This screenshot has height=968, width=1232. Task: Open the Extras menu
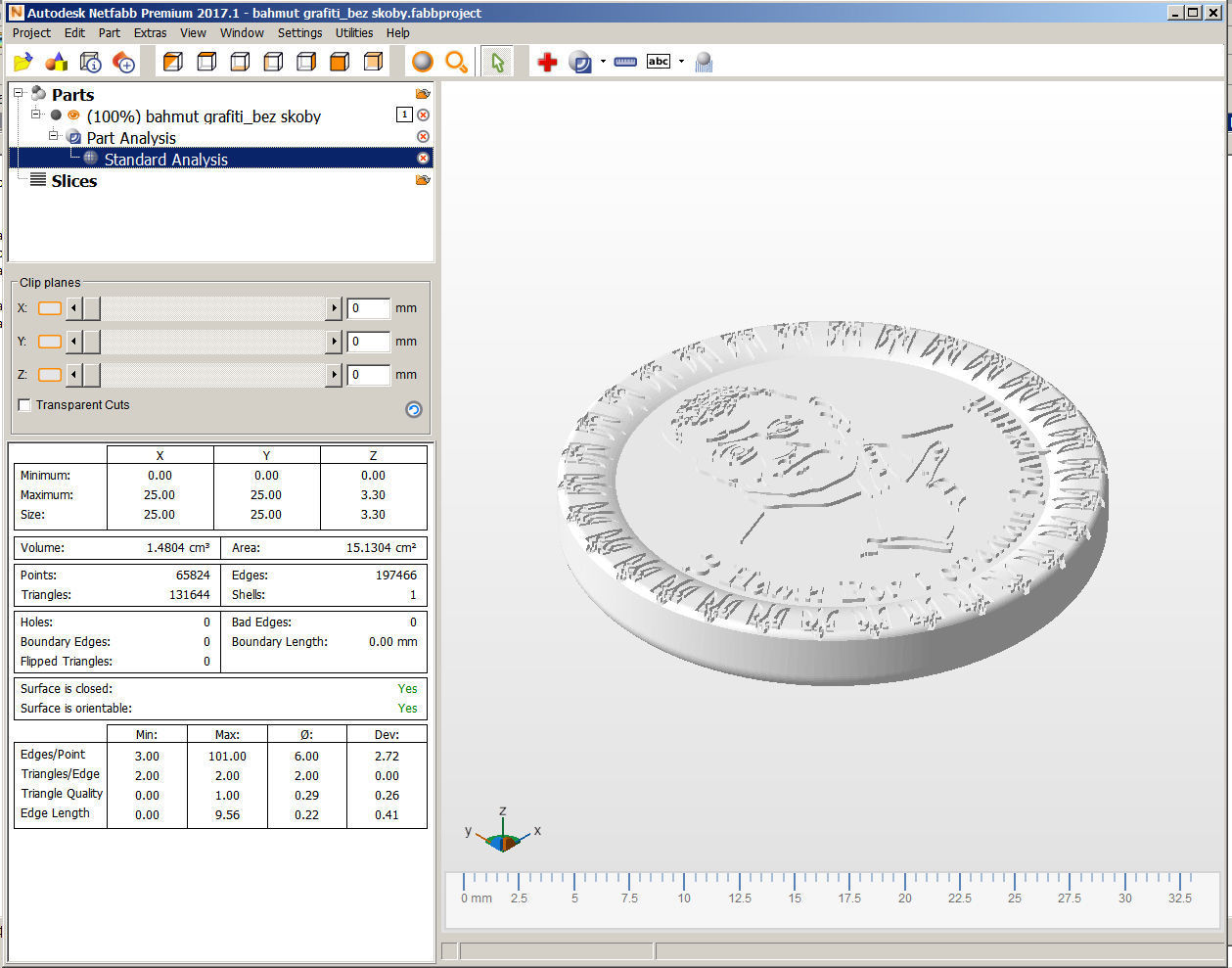point(151,32)
